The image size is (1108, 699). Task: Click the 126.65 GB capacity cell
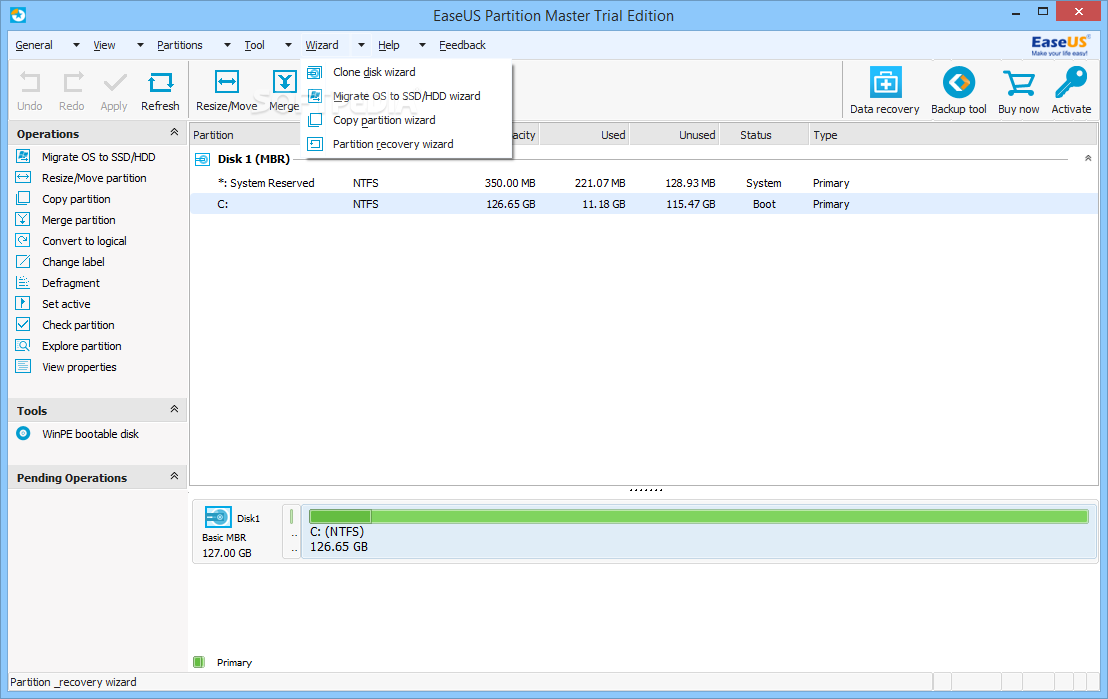coord(510,204)
